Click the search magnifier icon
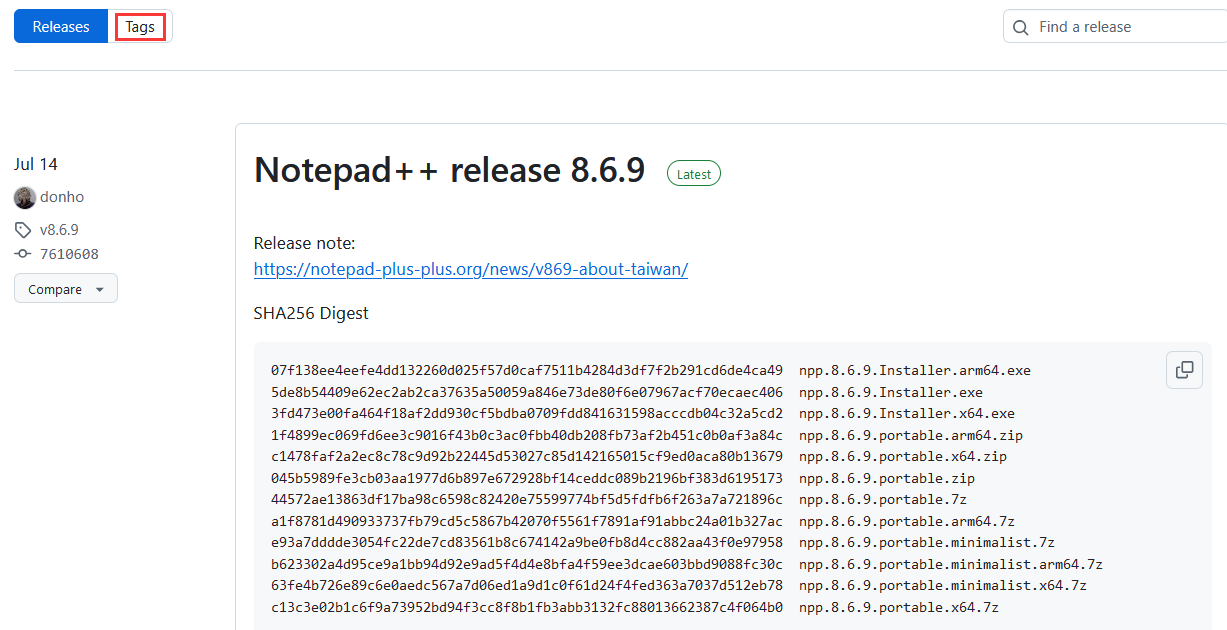Screen dimensions: 1227x630 coord(1020,27)
